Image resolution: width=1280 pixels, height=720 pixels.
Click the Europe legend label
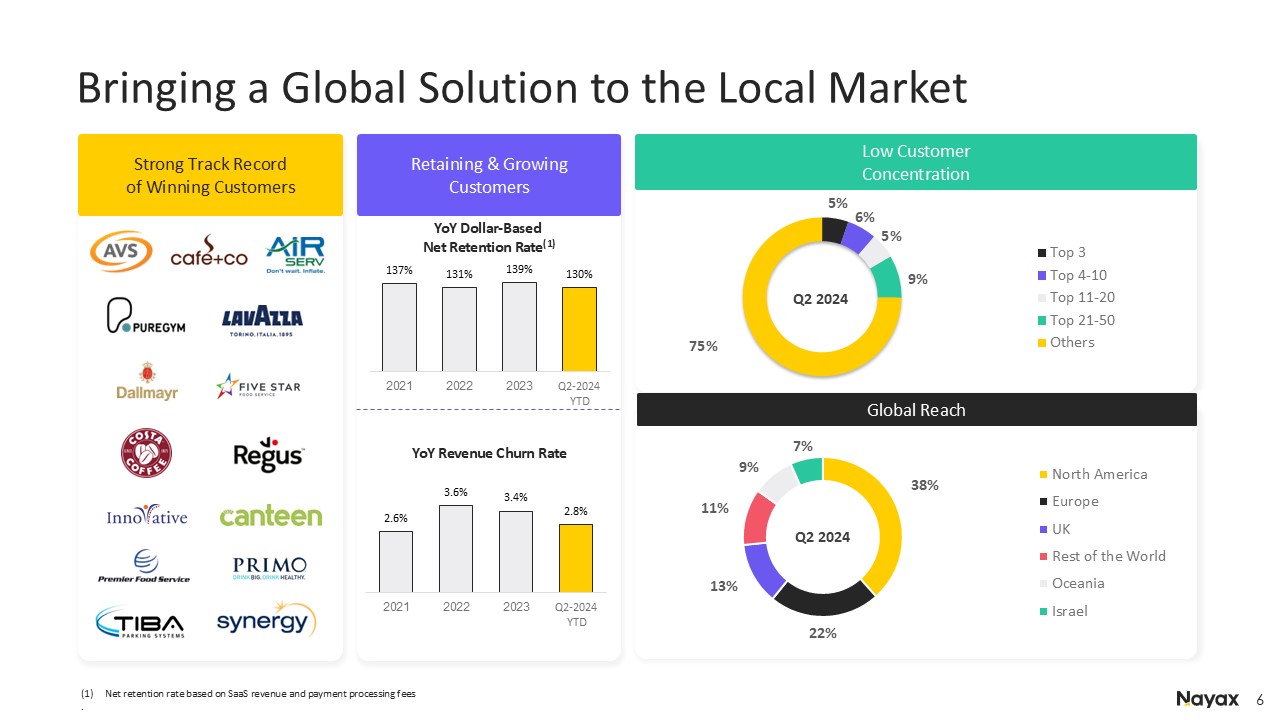1075,501
